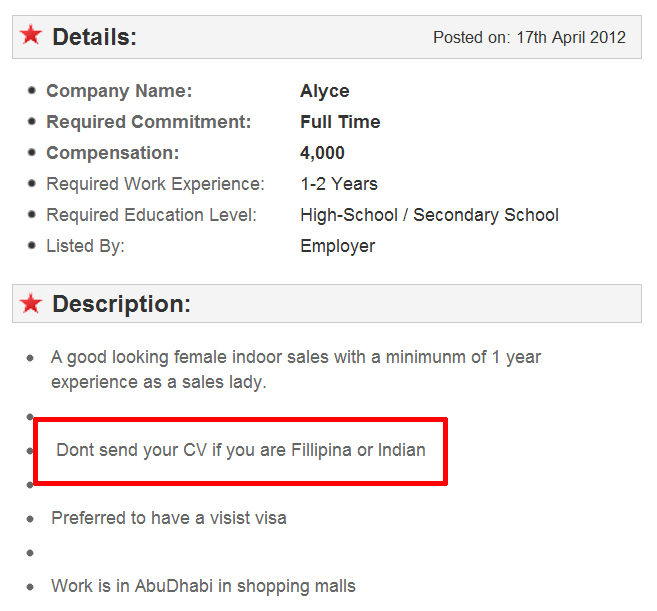Viewport: 657px width, 611px height.
Task: Click the Required Education Level label
Action: point(152,215)
